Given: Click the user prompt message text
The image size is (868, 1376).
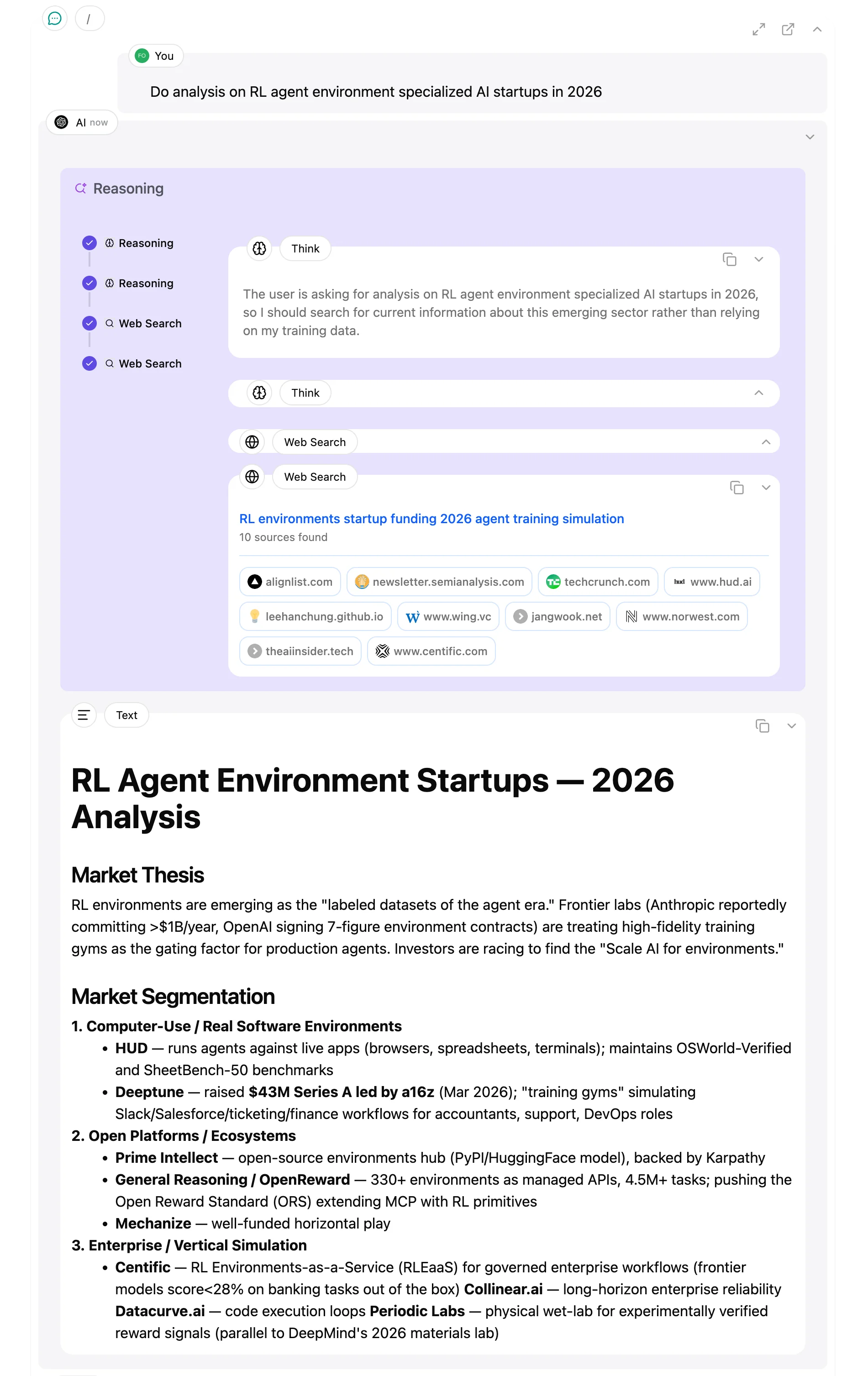Looking at the screenshot, I should pyautogui.click(x=375, y=92).
